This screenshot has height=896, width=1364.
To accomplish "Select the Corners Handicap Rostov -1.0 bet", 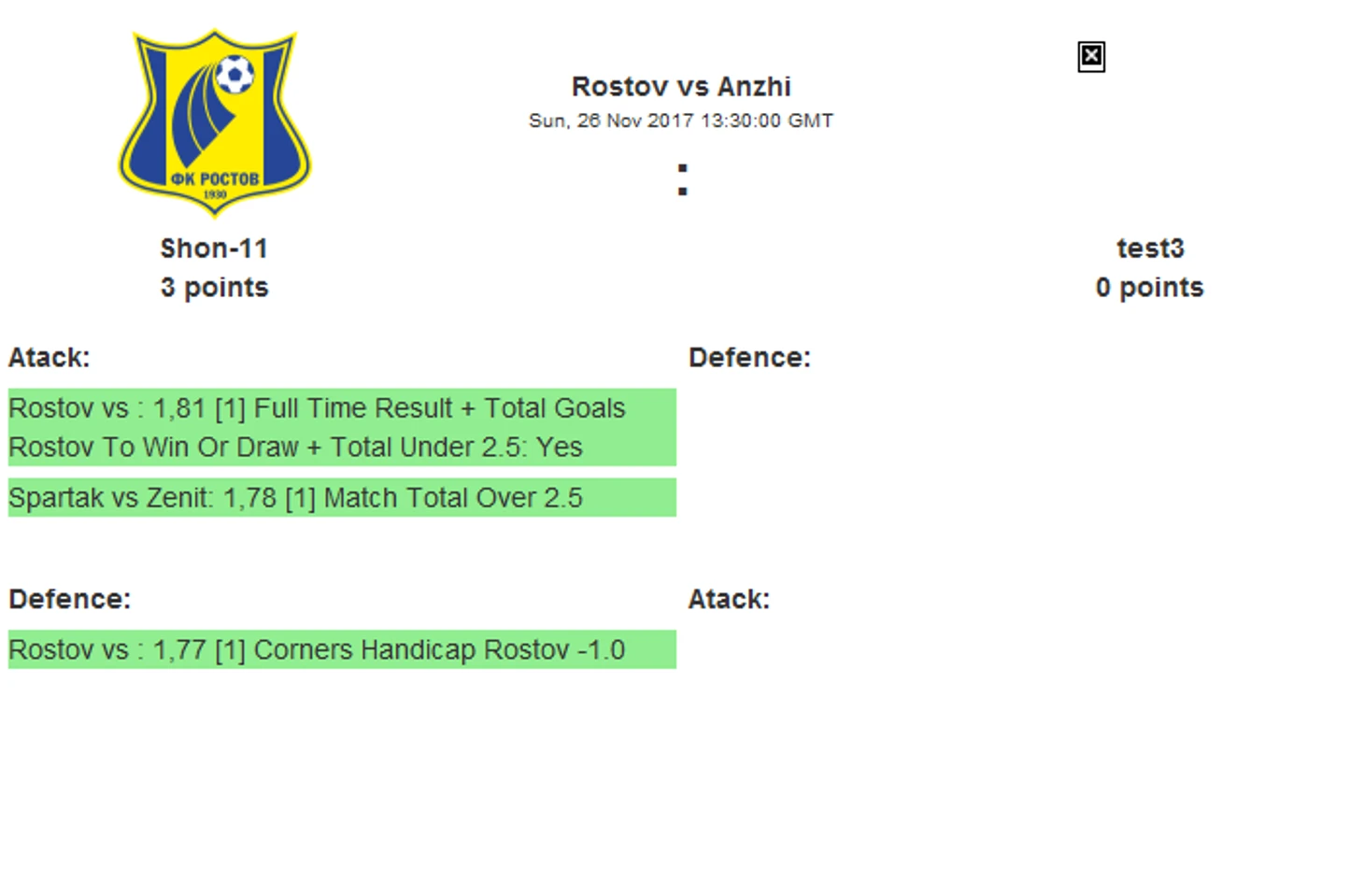I will pos(342,649).
